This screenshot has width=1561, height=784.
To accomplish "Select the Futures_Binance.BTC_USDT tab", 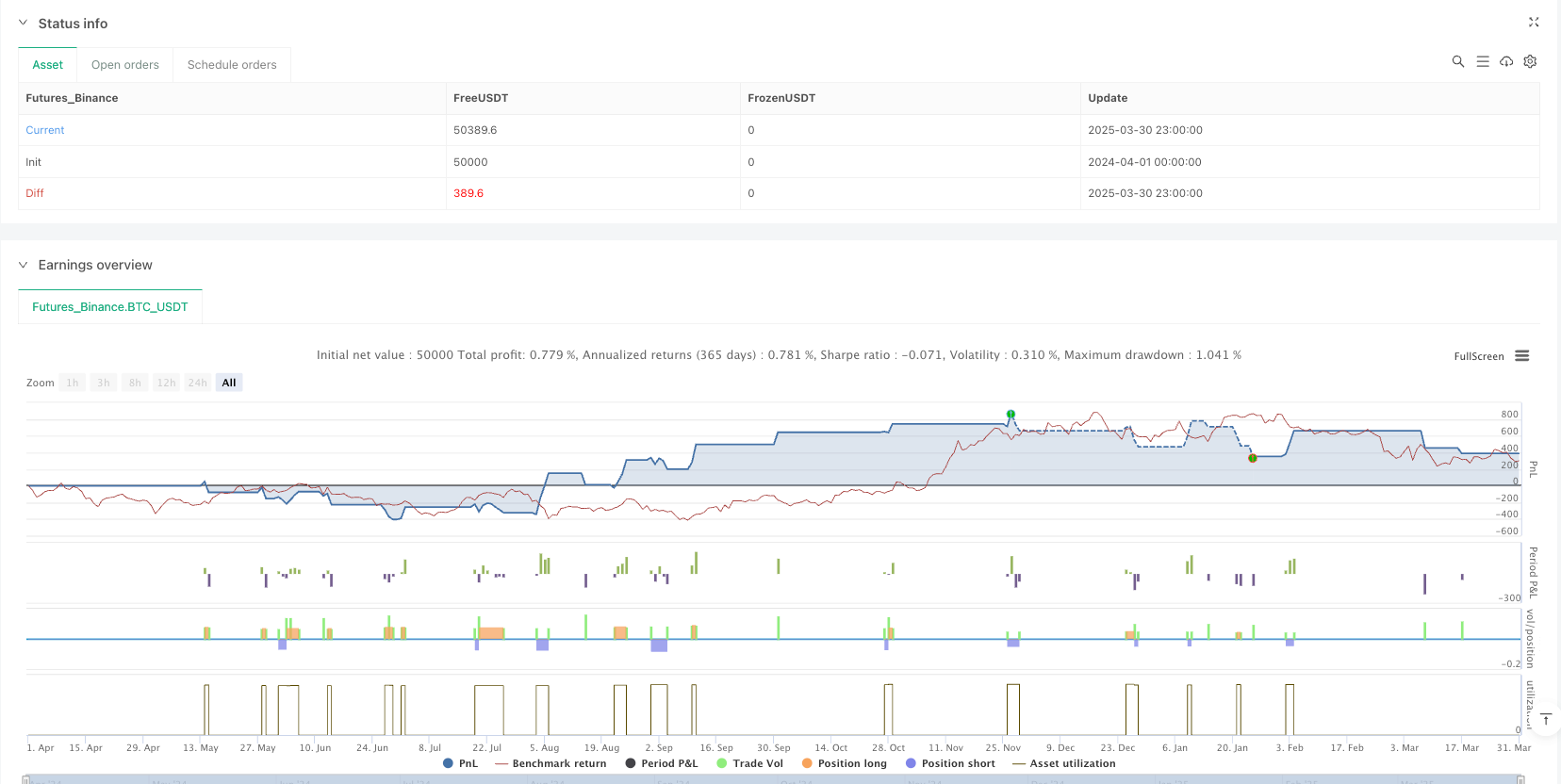I will 110,307.
